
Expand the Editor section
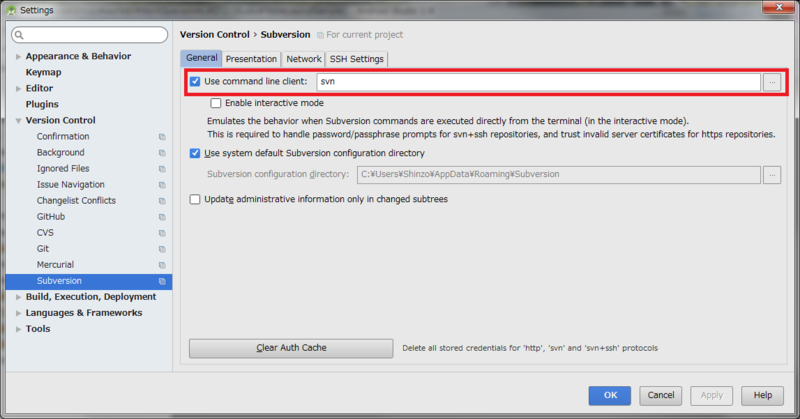(18, 89)
